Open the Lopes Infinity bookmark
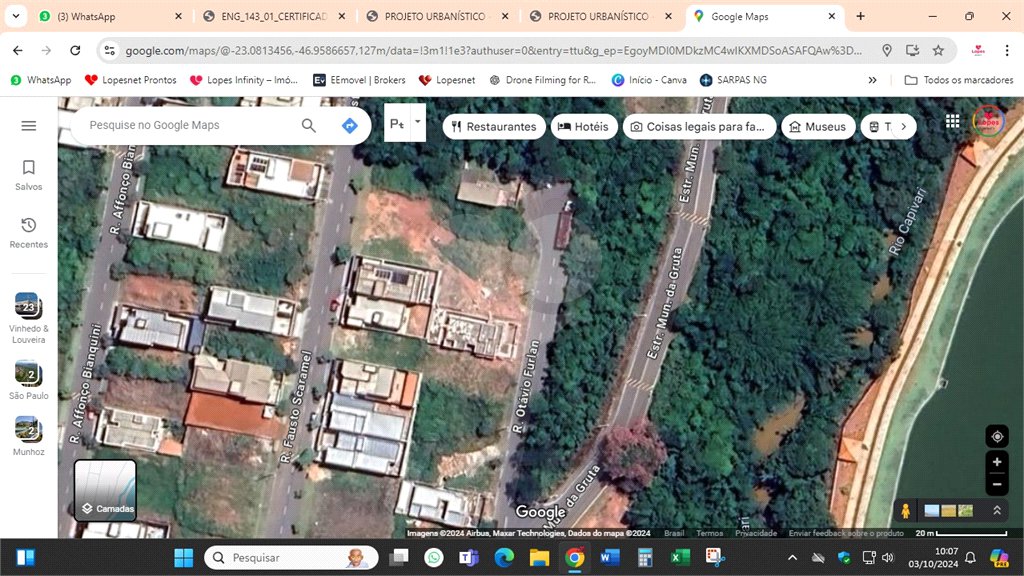The height and width of the screenshot is (576, 1024). tap(244, 80)
